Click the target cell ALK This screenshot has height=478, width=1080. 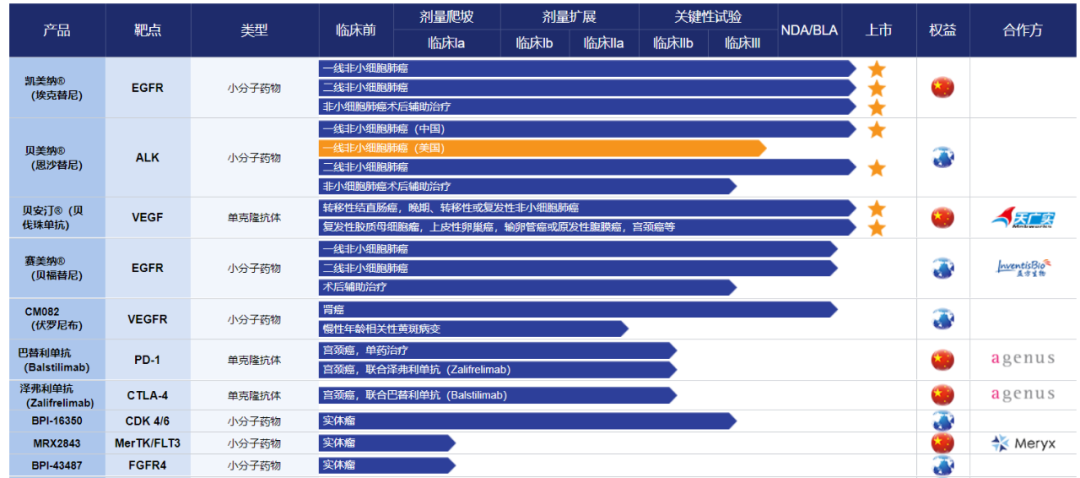tap(147, 158)
